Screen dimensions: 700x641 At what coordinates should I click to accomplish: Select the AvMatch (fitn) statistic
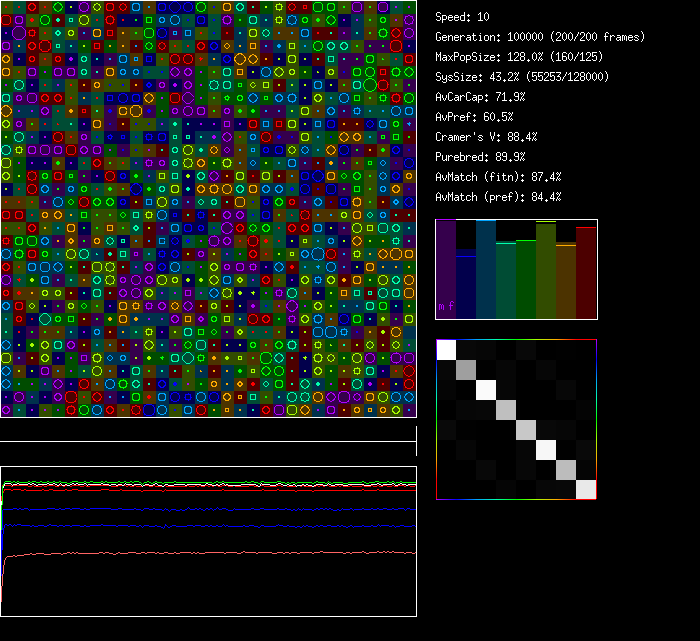click(x=498, y=177)
